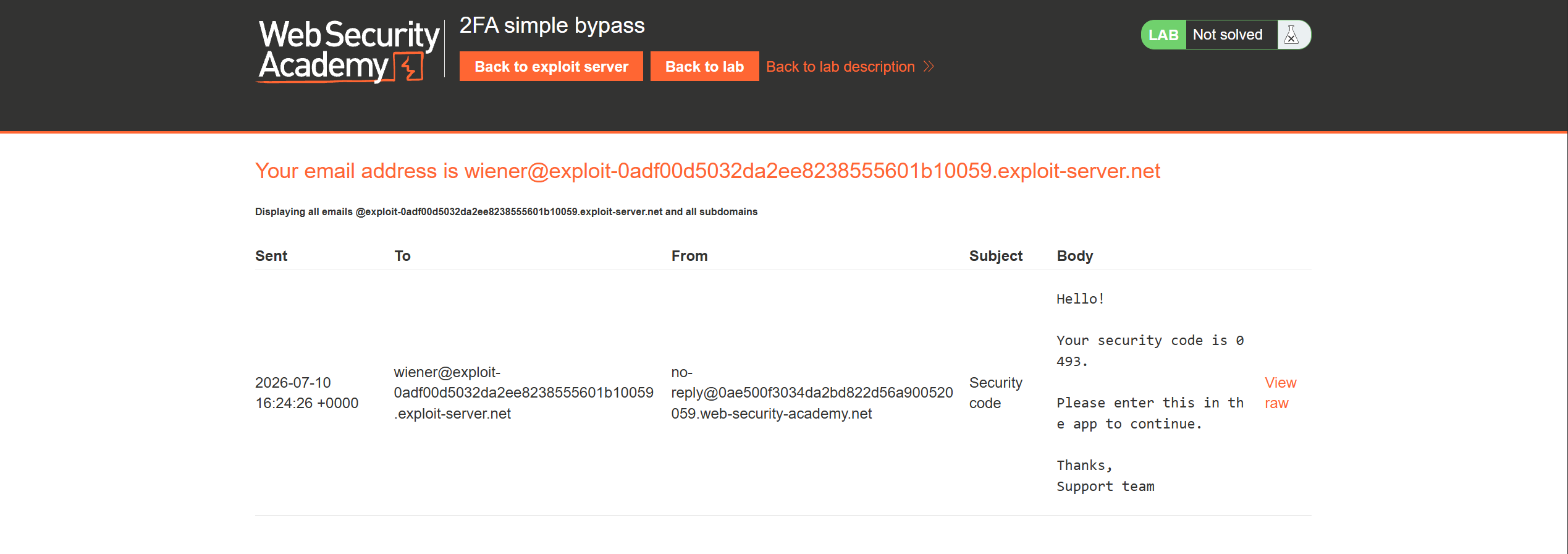The image size is (1568, 554).
Task: Click the From column header
Action: pyautogui.click(x=689, y=255)
